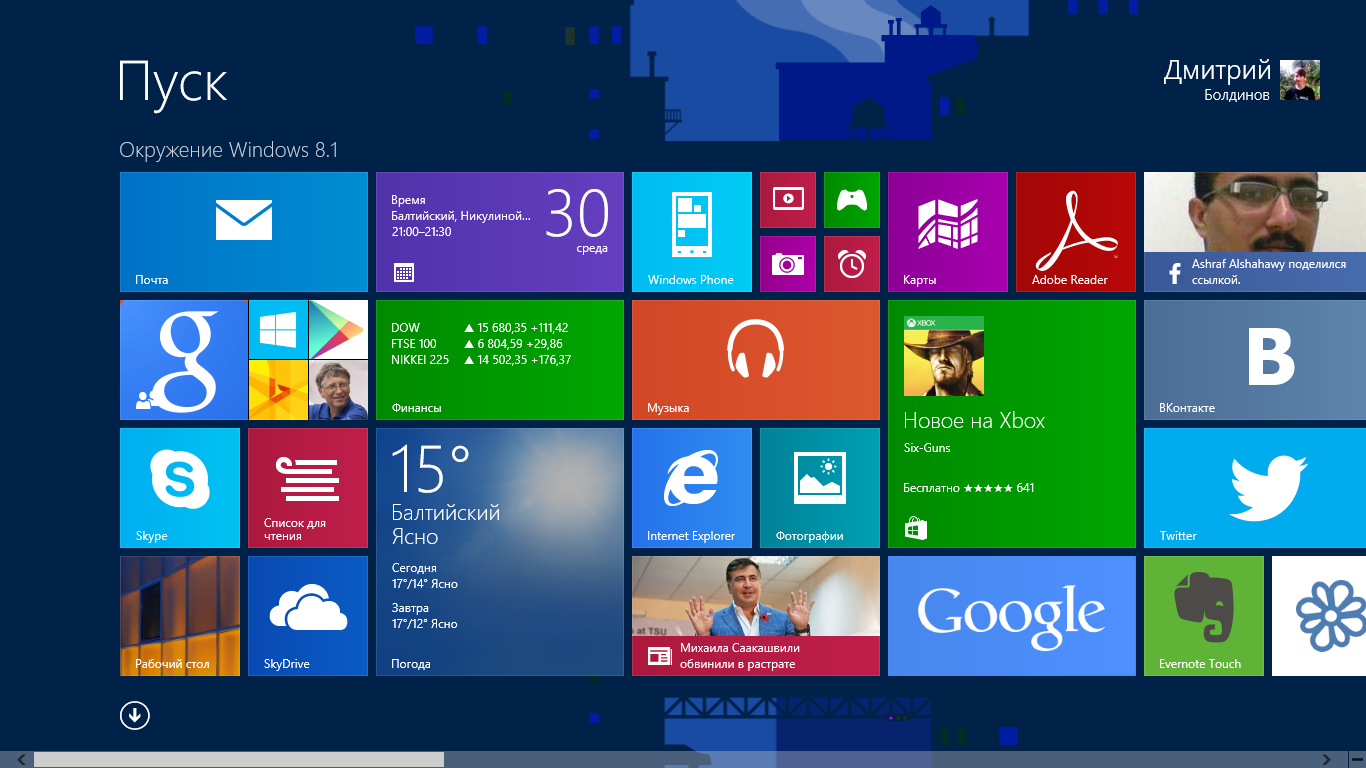Screen dimensions: 1366x768
Task: Open the ВКонтакте tile
Action: (x=1255, y=360)
